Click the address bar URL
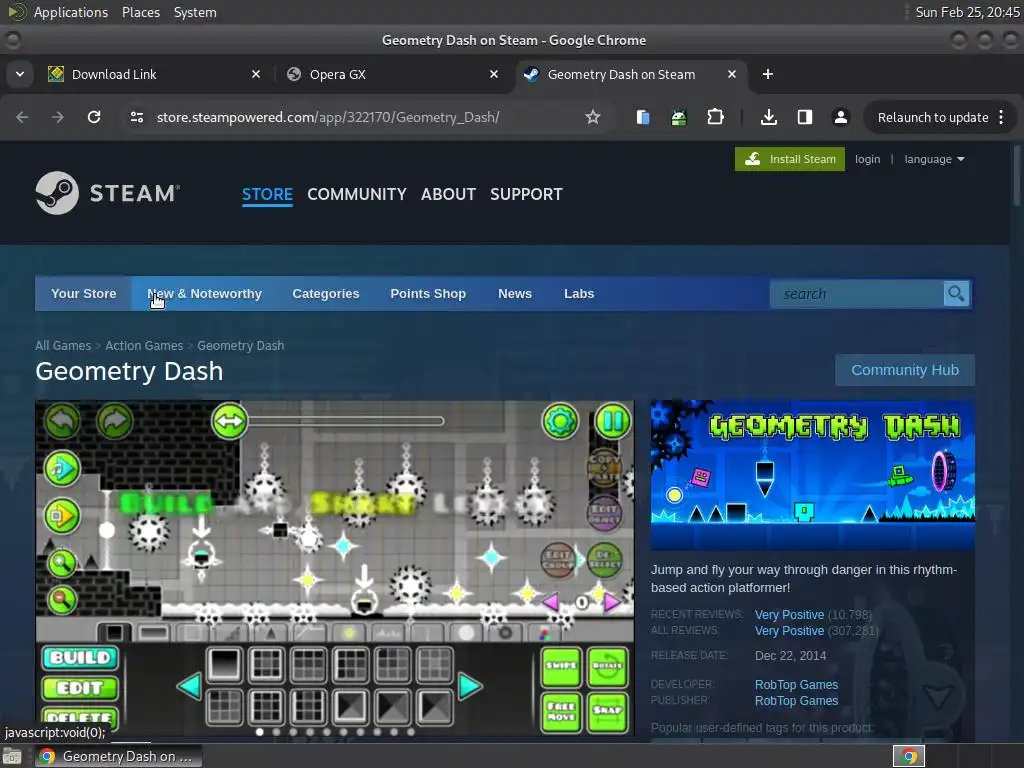Viewport: 1024px width, 768px height. (328, 117)
